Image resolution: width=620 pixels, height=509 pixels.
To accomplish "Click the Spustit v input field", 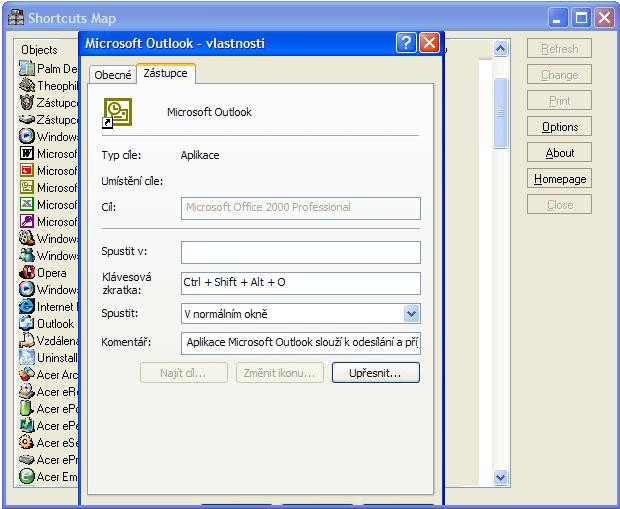I will pos(301,252).
